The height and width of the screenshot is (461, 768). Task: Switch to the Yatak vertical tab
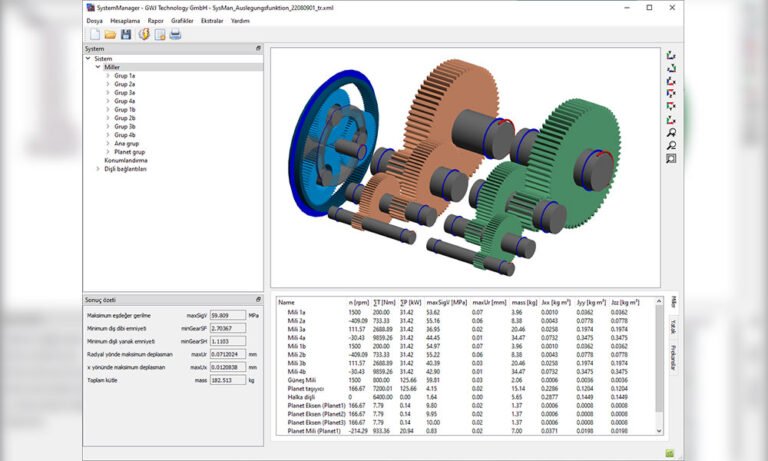pos(673,327)
